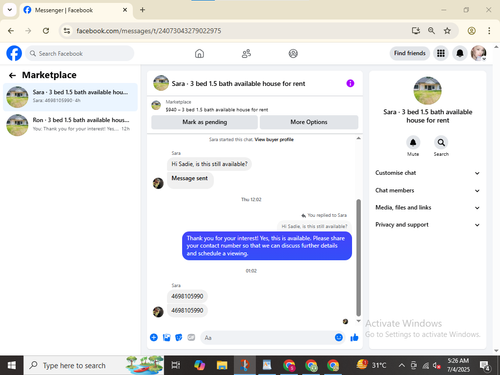Mute this conversation with the bell icon
This screenshot has height=375, width=500.
(413, 143)
